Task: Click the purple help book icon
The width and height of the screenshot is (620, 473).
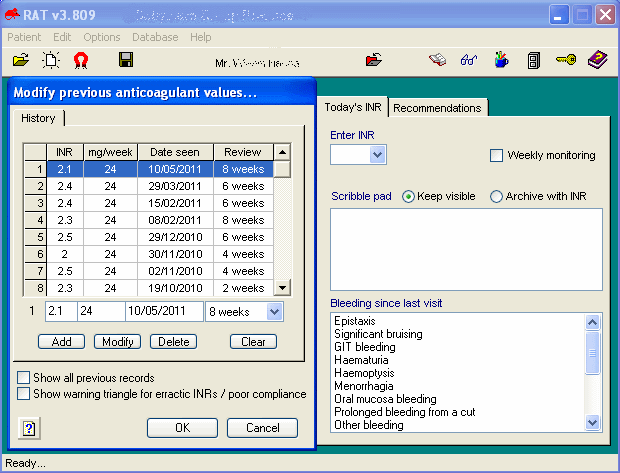Action: point(597,60)
